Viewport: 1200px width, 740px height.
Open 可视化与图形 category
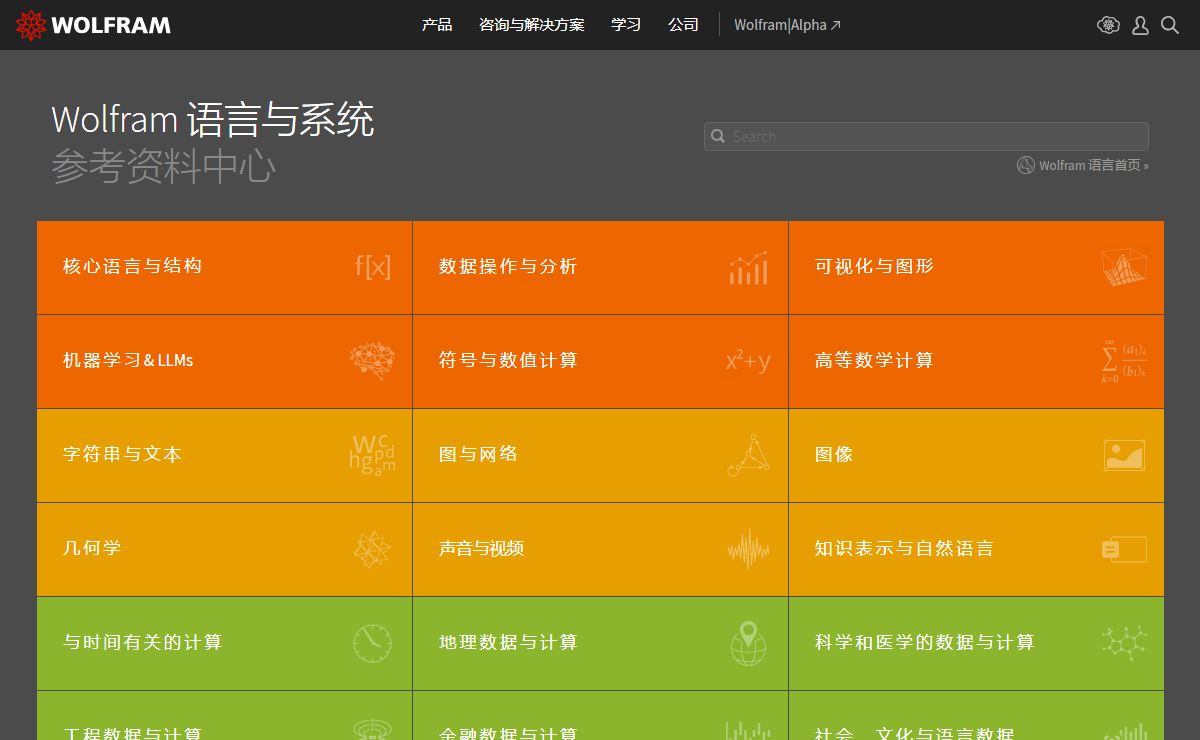tap(976, 267)
